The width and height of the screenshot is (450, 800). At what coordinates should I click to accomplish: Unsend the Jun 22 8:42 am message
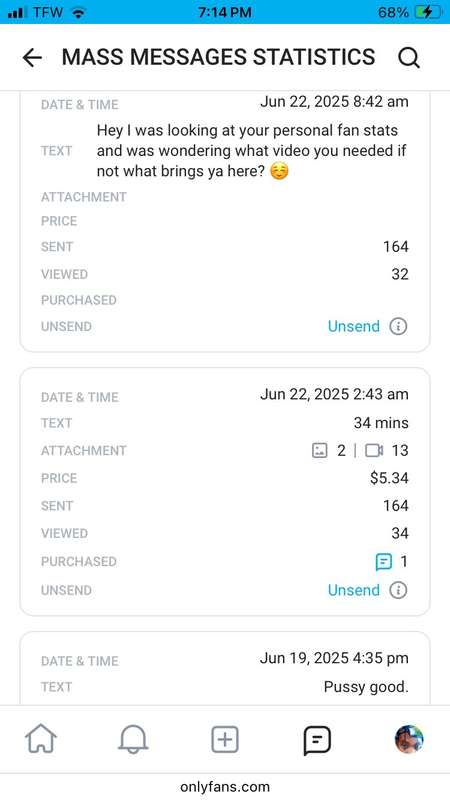(354, 327)
